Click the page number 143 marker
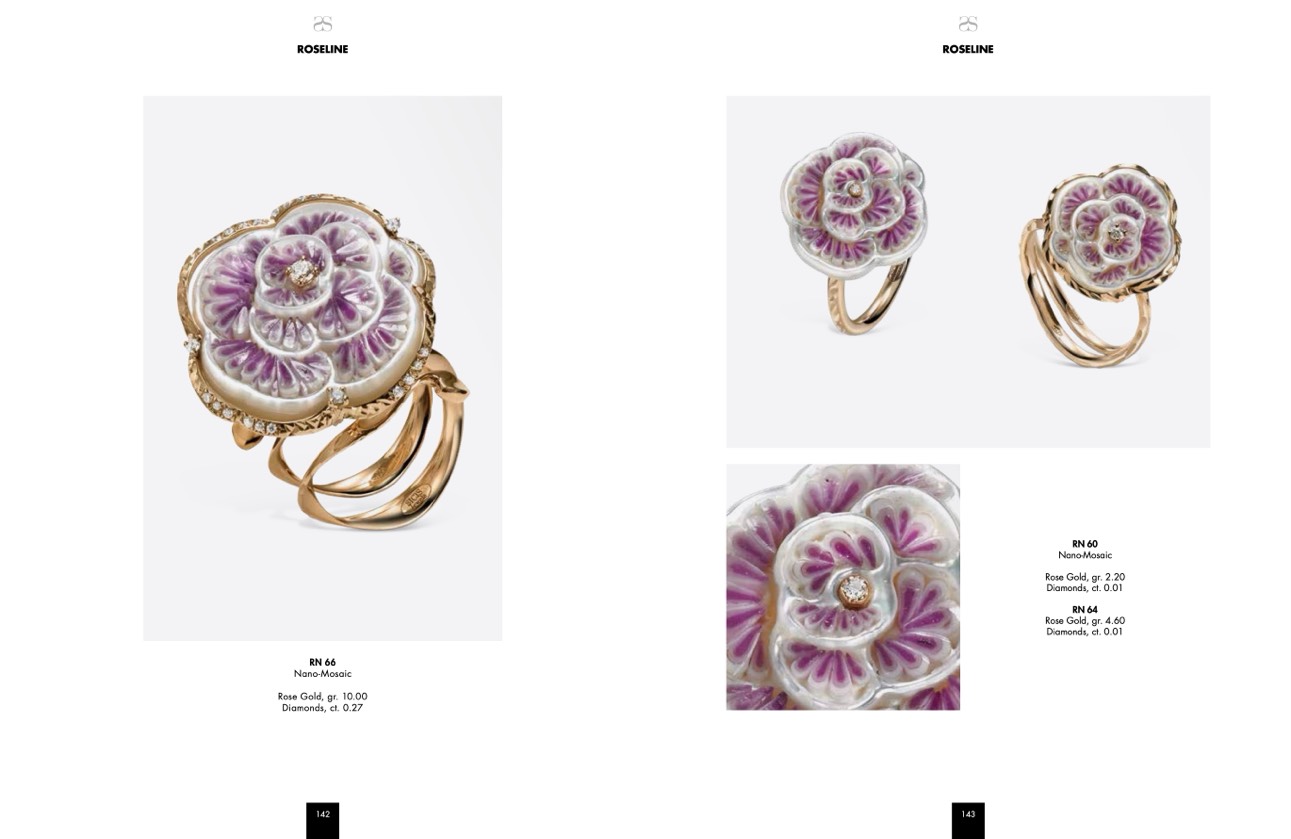Screen dimensions: 1291x839 pos(968,820)
